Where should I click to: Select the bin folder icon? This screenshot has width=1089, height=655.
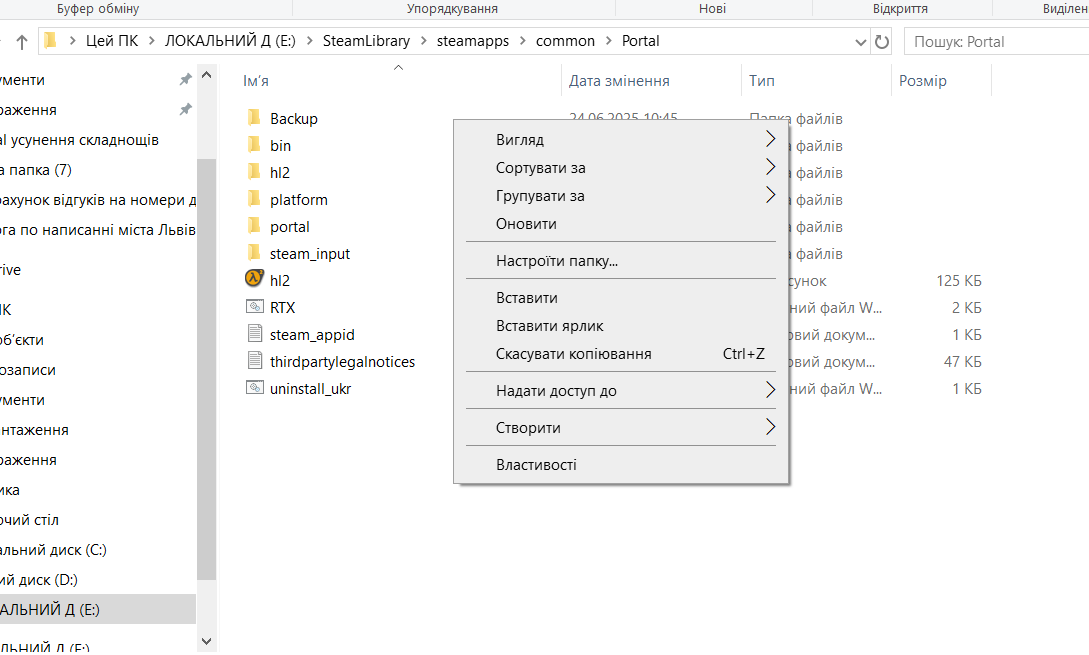point(254,144)
